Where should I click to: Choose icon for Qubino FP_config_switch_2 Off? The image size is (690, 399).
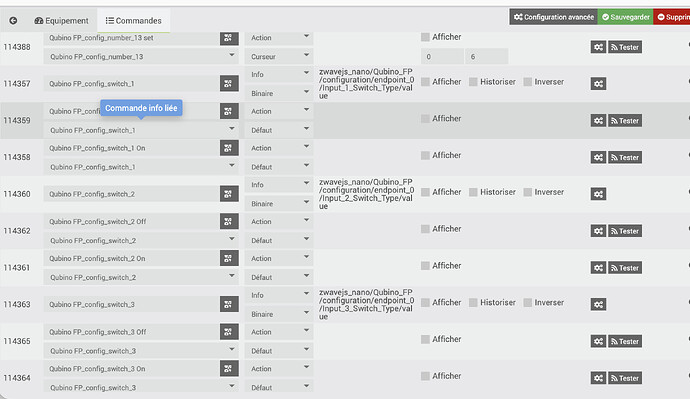(229, 222)
